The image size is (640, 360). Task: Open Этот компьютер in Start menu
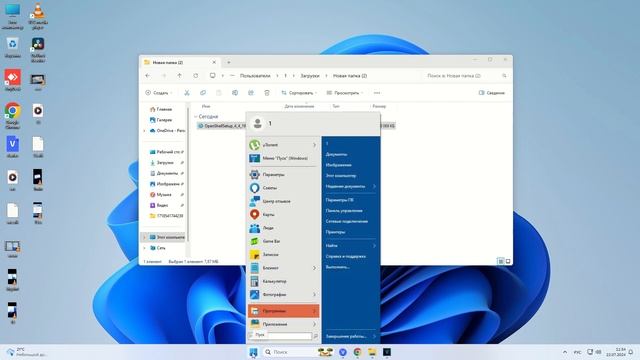341,176
